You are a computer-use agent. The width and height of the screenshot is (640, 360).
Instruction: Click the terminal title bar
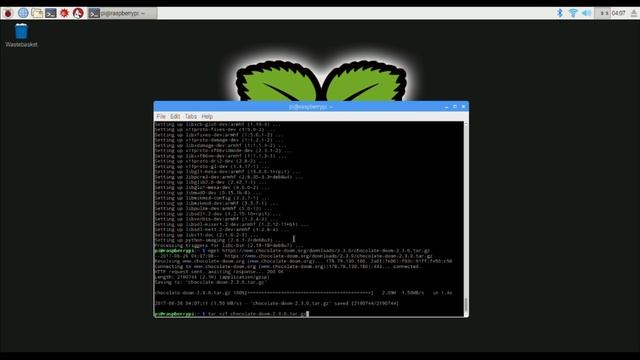point(311,107)
